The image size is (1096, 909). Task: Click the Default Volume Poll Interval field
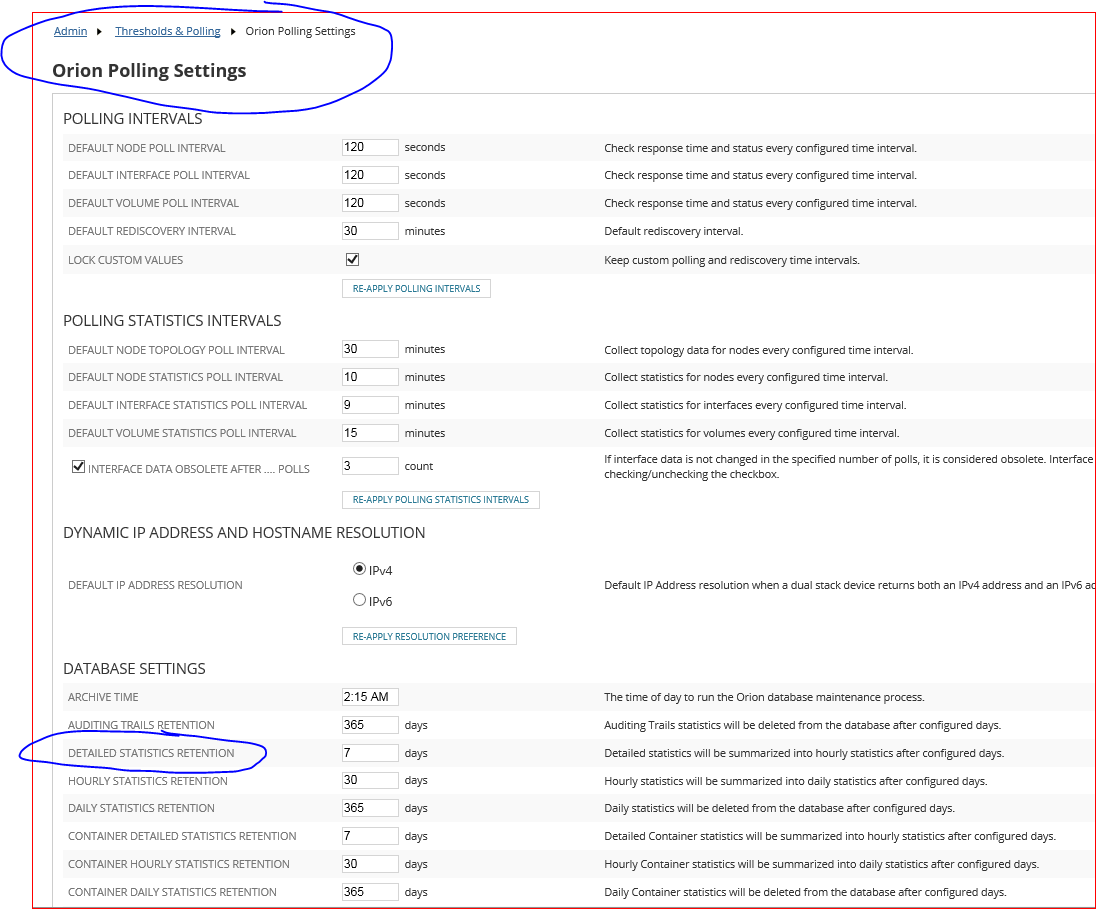(x=370, y=203)
